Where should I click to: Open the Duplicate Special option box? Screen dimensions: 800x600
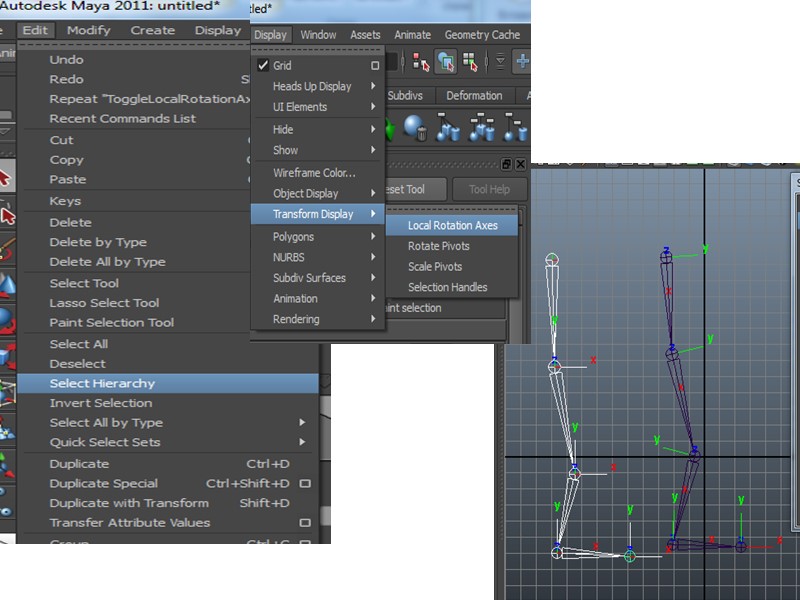tap(305, 483)
